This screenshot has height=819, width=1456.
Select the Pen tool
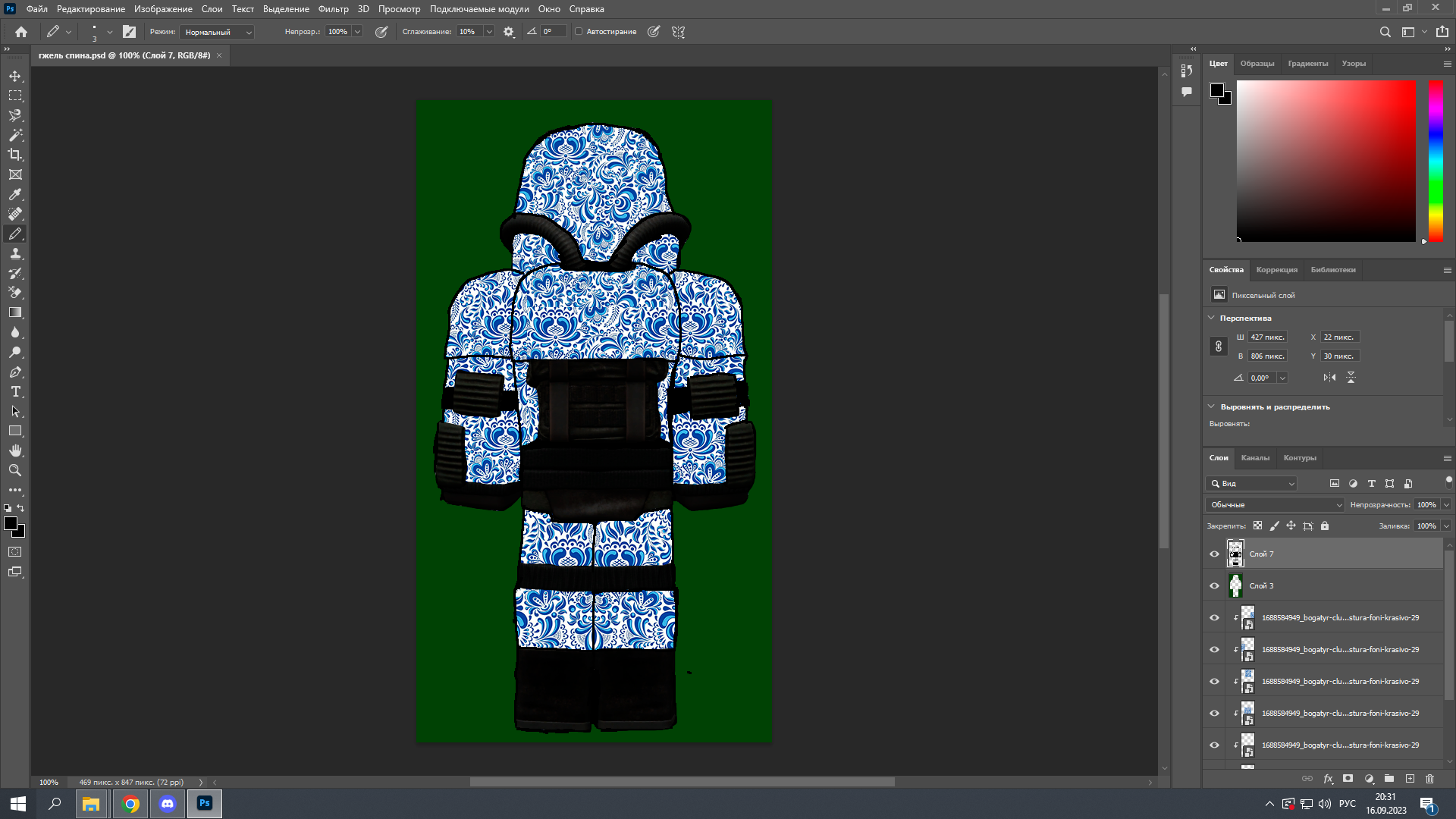[x=15, y=372]
